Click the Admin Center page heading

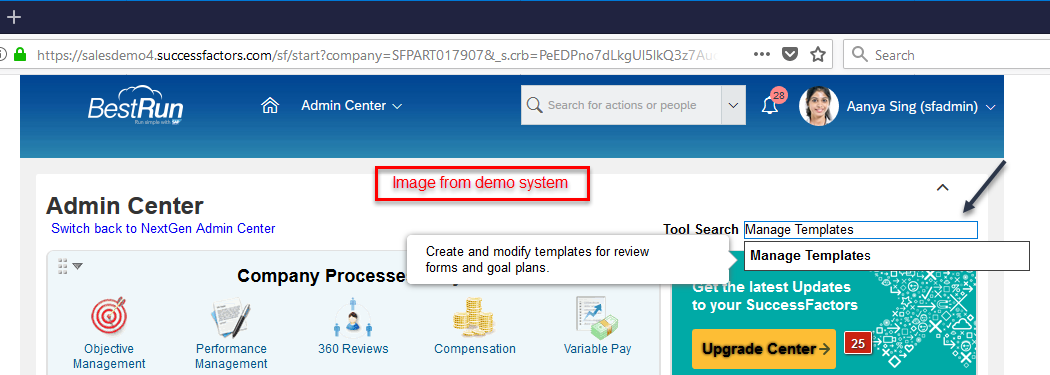point(125,206)
